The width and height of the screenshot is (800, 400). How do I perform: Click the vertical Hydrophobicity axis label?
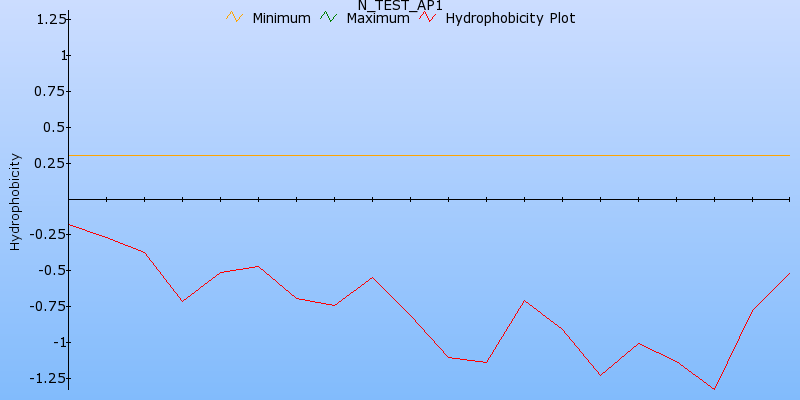click(15, 201)
